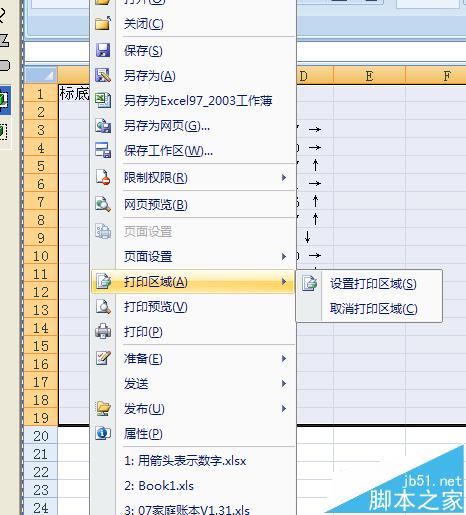The width and height of the screenshot is (466, 515).
Task: Click the Prepare pencil icon
Action: [103, 358]
